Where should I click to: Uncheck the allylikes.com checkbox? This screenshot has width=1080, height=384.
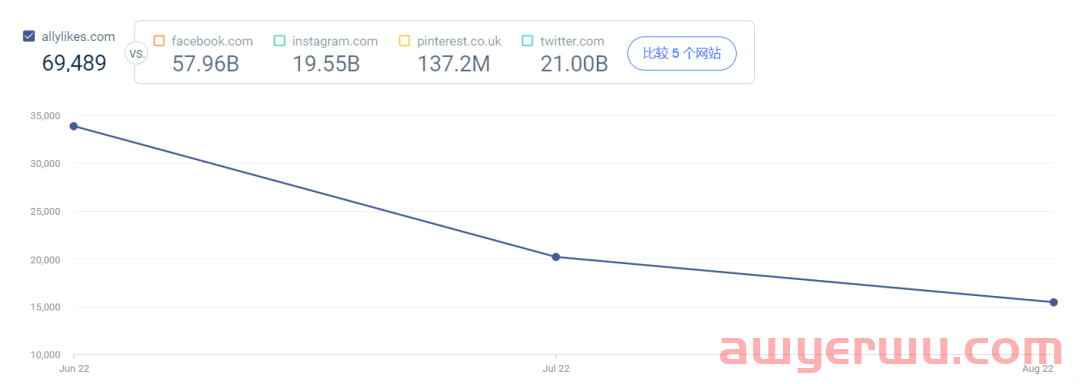[x=29, y=36]
